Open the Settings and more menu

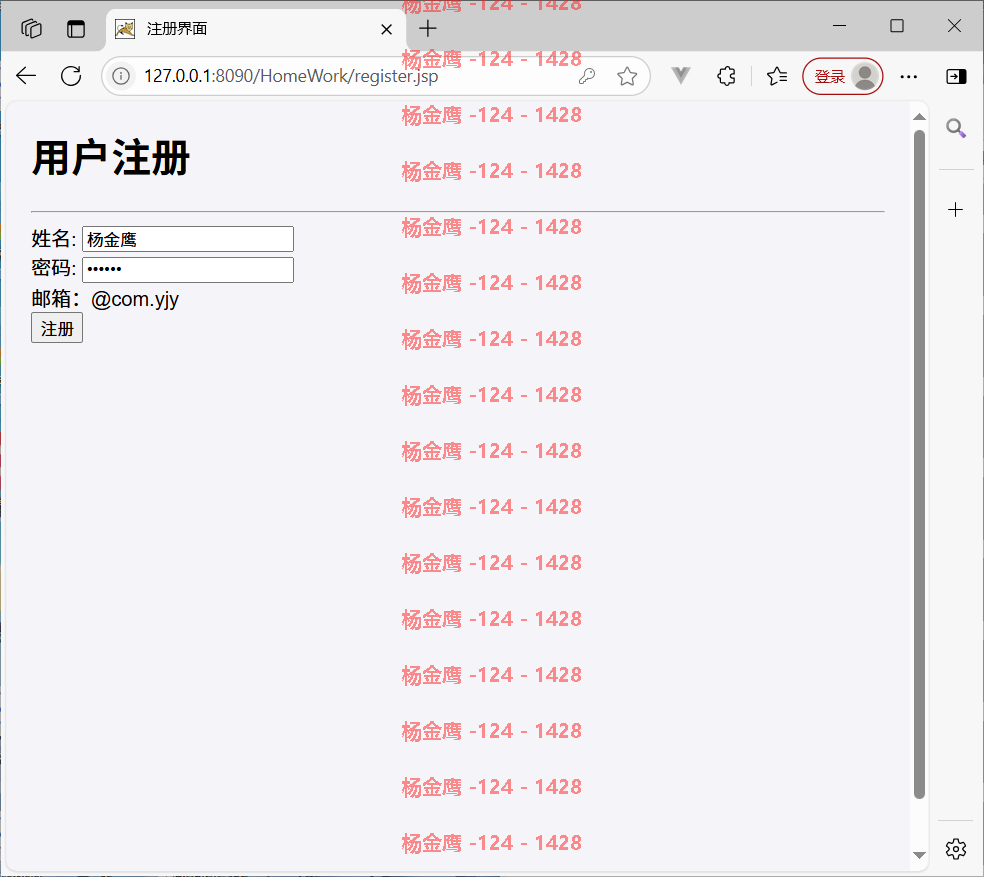pos(908,77)
